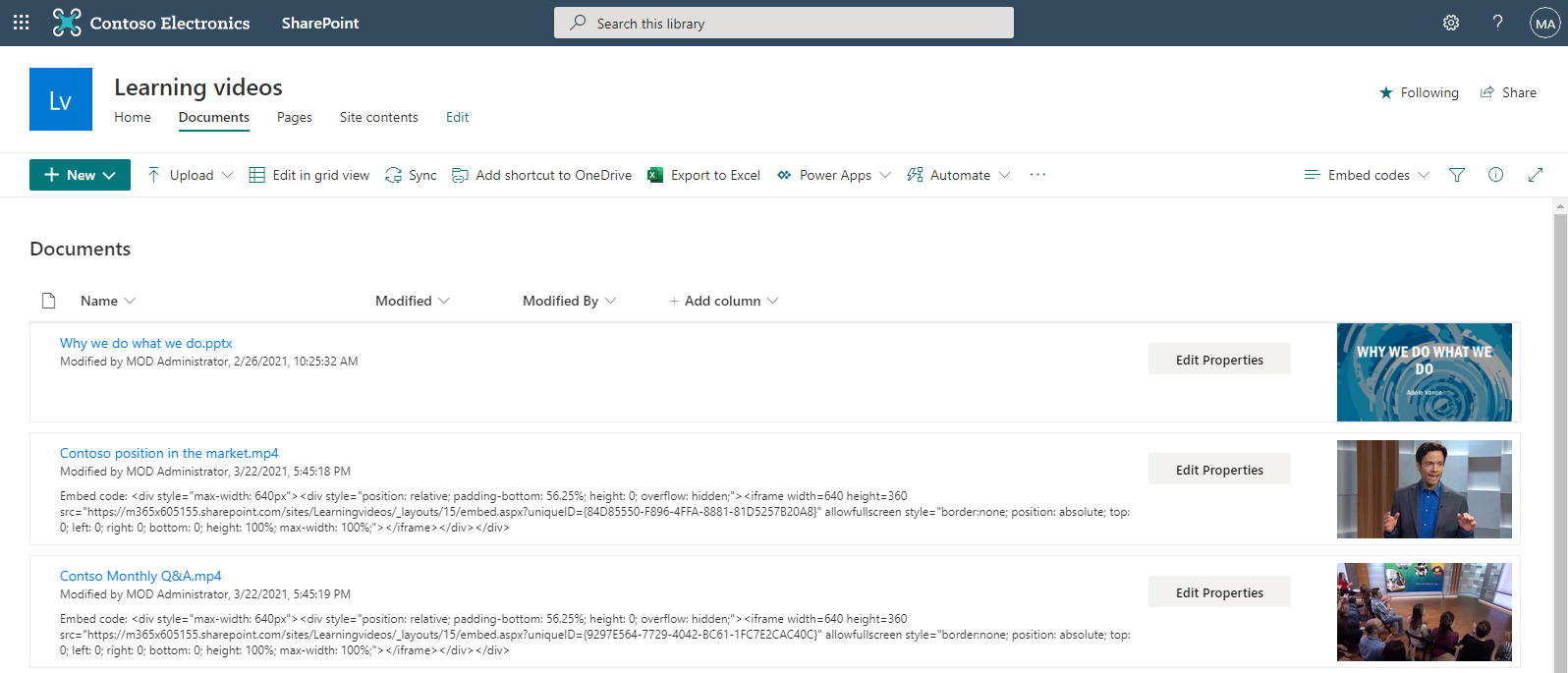The height and width of the screenshot is (673, 1568).
Task: Click the SharePoint header link
Action: pos(320,23)
